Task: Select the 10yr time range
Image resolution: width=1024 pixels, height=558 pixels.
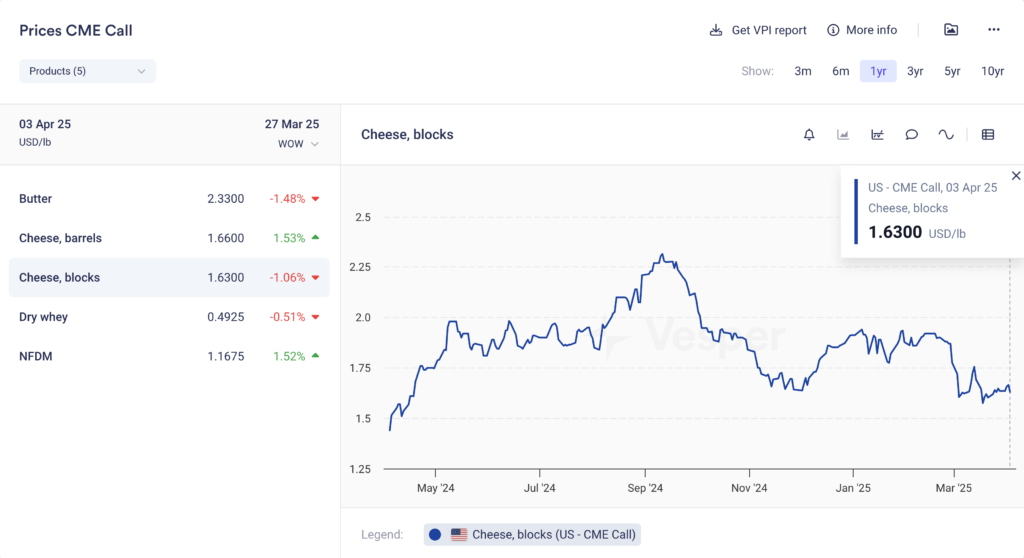Action: coord(992,71)
